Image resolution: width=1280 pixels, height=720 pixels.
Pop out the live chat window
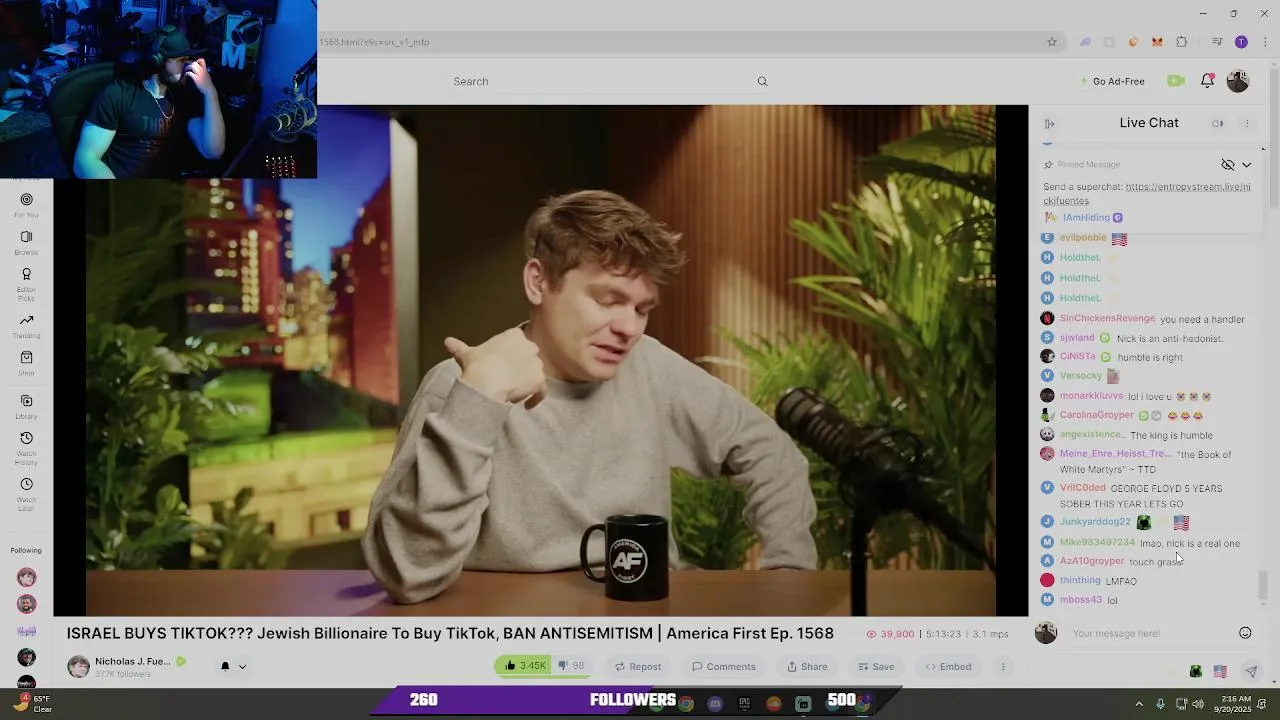pos(1217,123)
